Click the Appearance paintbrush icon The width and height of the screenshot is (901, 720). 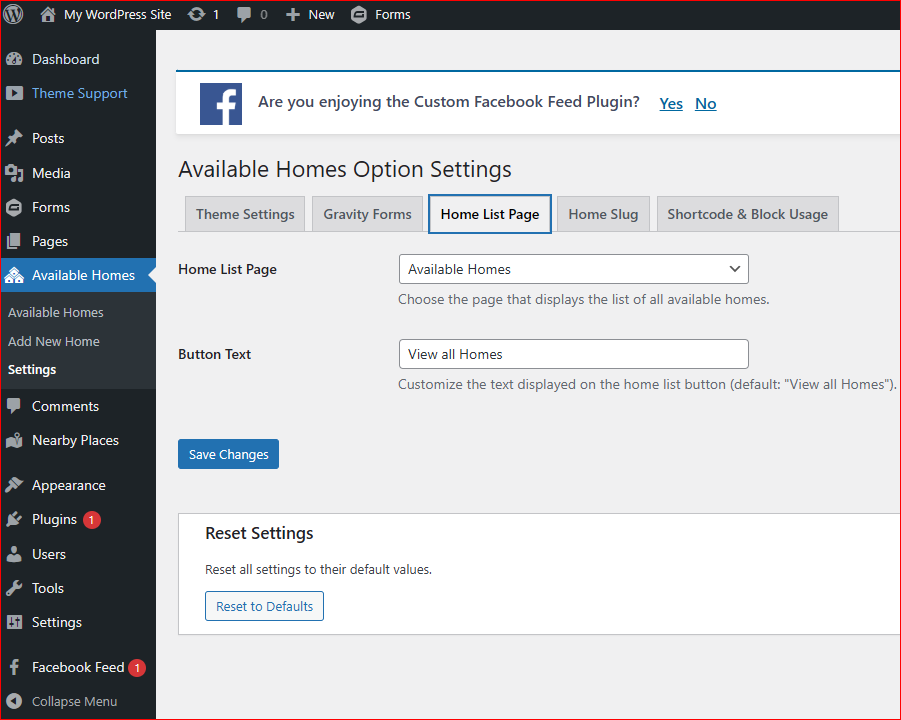pos(14,485)
